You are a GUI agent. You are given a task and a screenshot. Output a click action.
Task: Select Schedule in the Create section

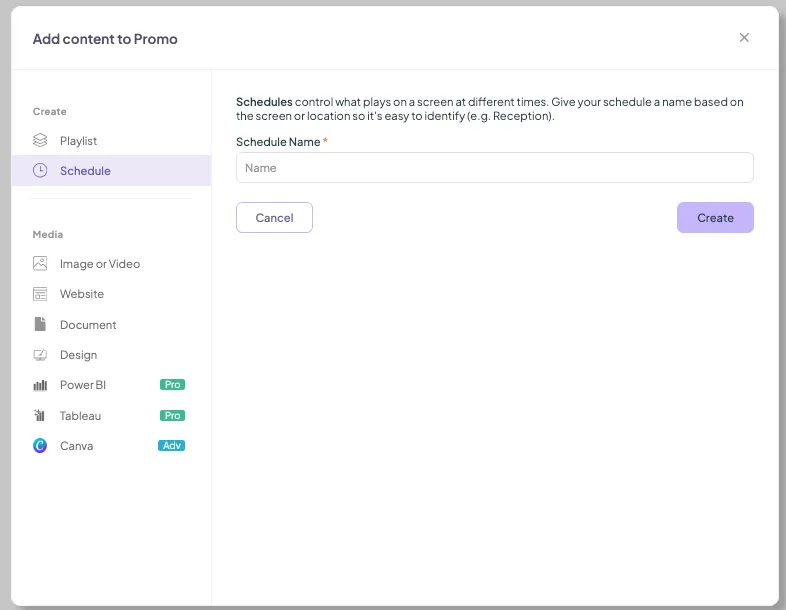111,170
